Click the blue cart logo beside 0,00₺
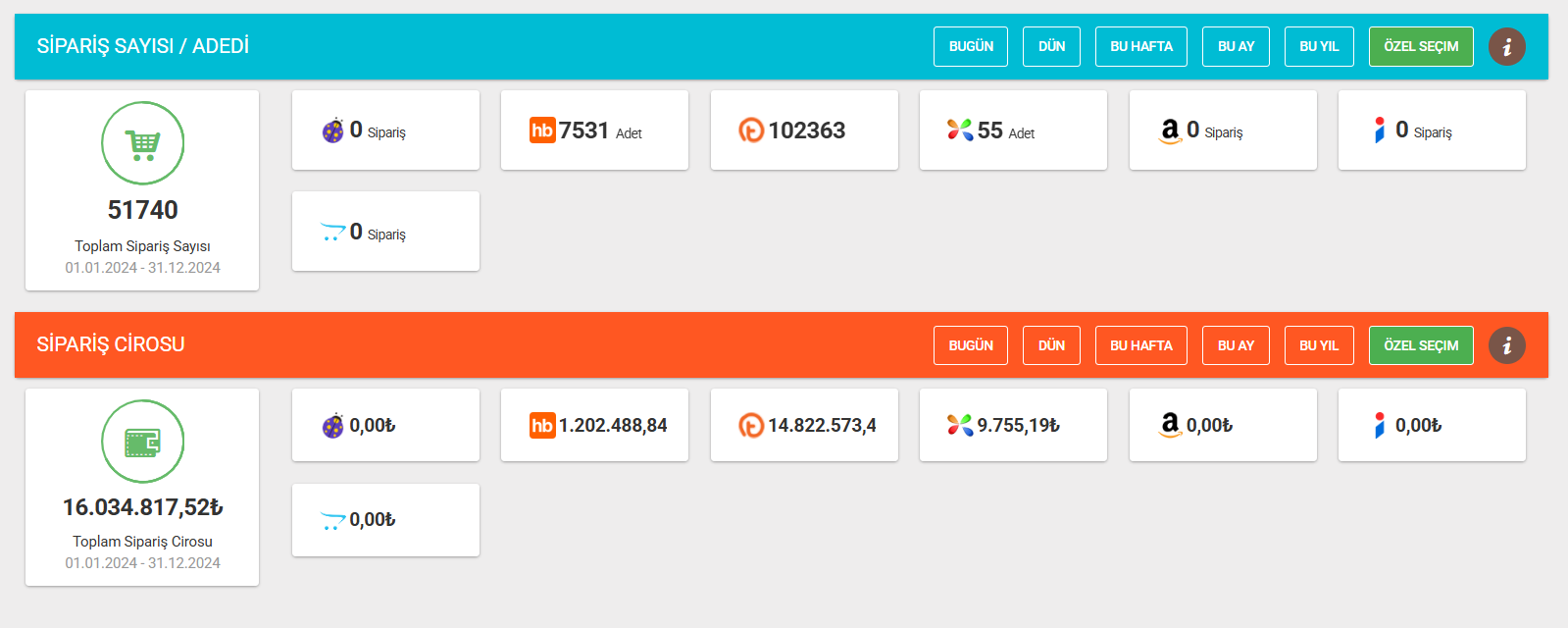The height and width of the screenshot is (628, 1568). click(x=333, y=520)
